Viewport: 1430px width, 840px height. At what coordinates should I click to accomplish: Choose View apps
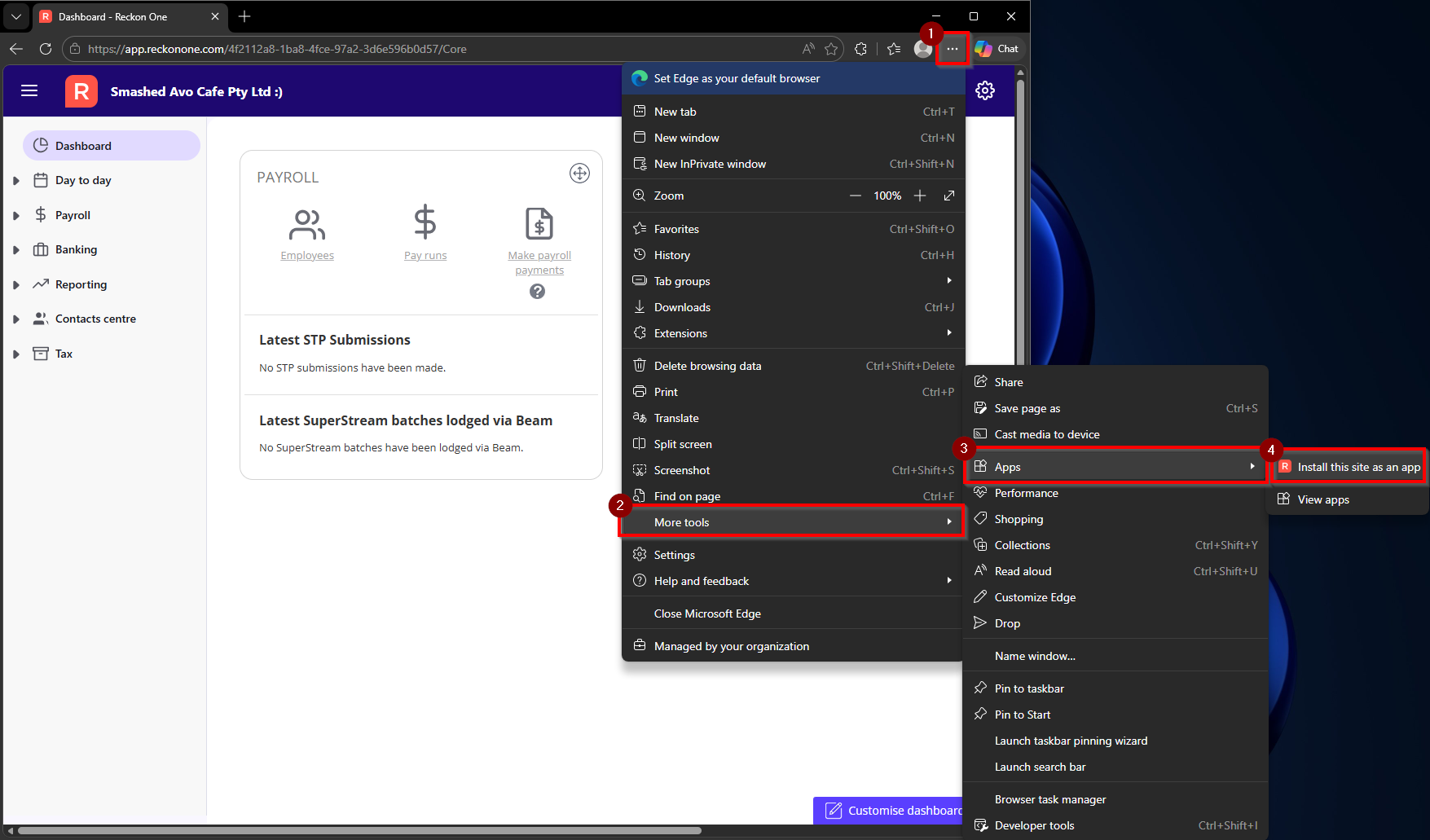pyautogui.click(x=1349, y=499)
